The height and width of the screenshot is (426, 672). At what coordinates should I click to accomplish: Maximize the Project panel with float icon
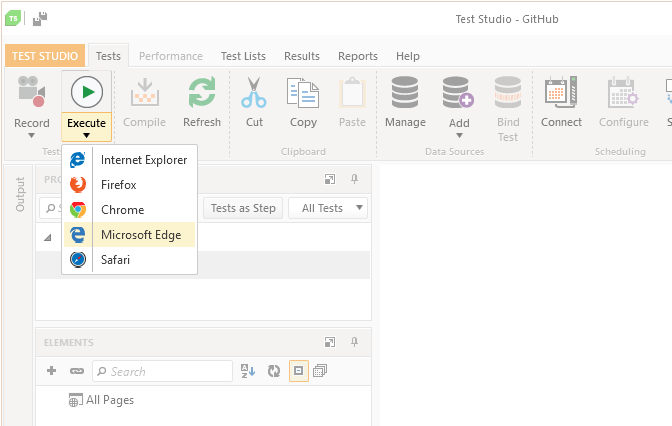(x=330, y=179)
